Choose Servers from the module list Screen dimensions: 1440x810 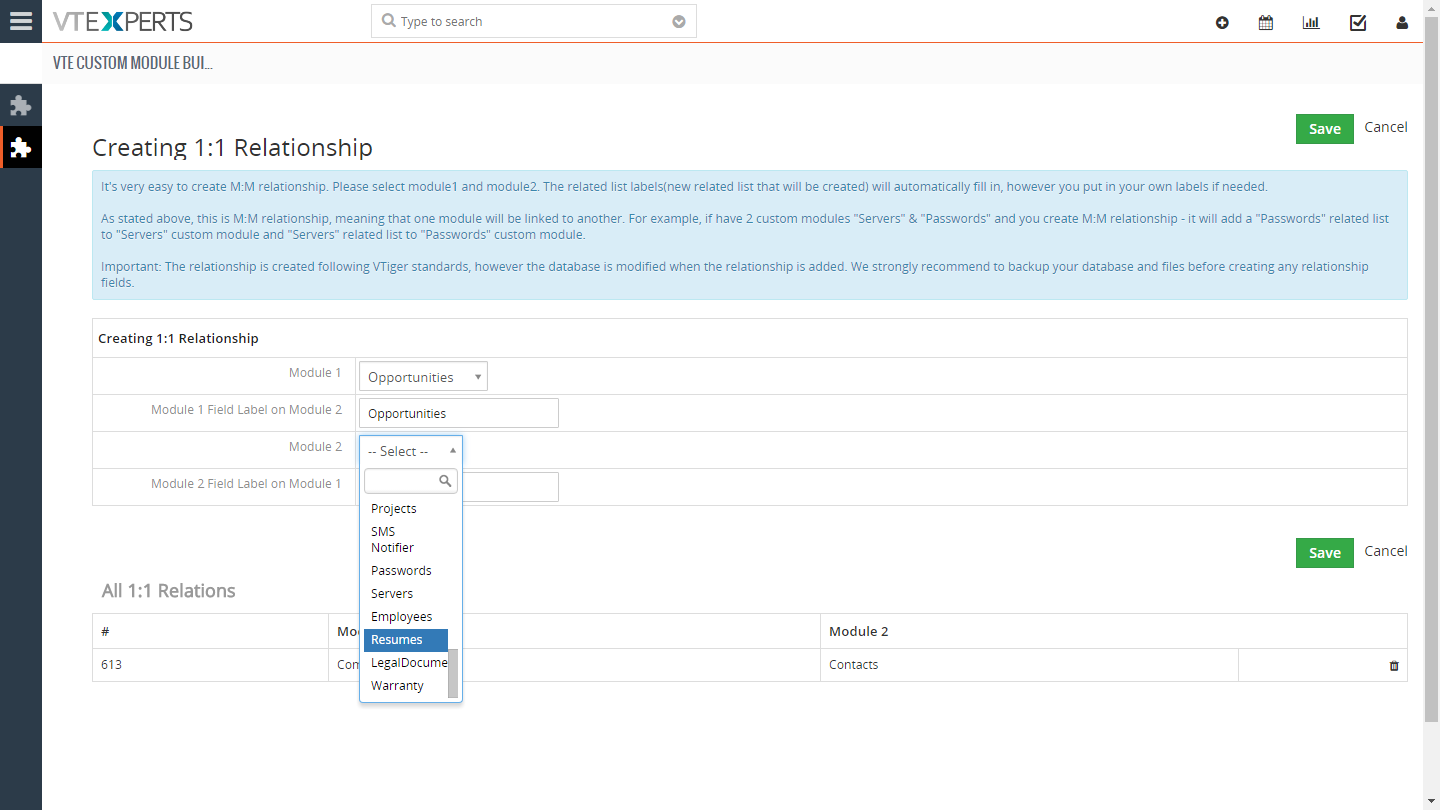tap(406, 593)
